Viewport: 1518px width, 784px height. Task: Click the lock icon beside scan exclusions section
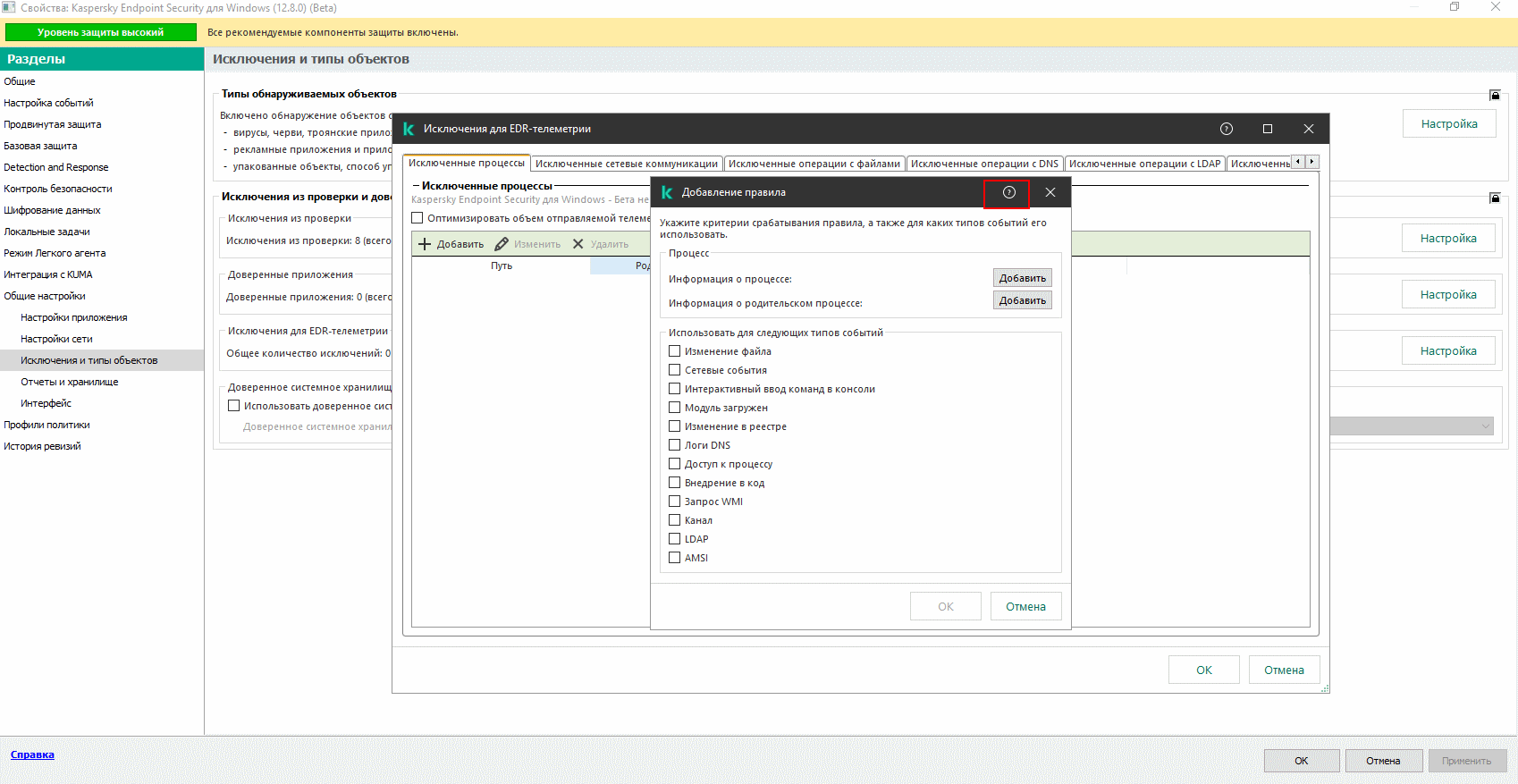(x=1495, y=198)
